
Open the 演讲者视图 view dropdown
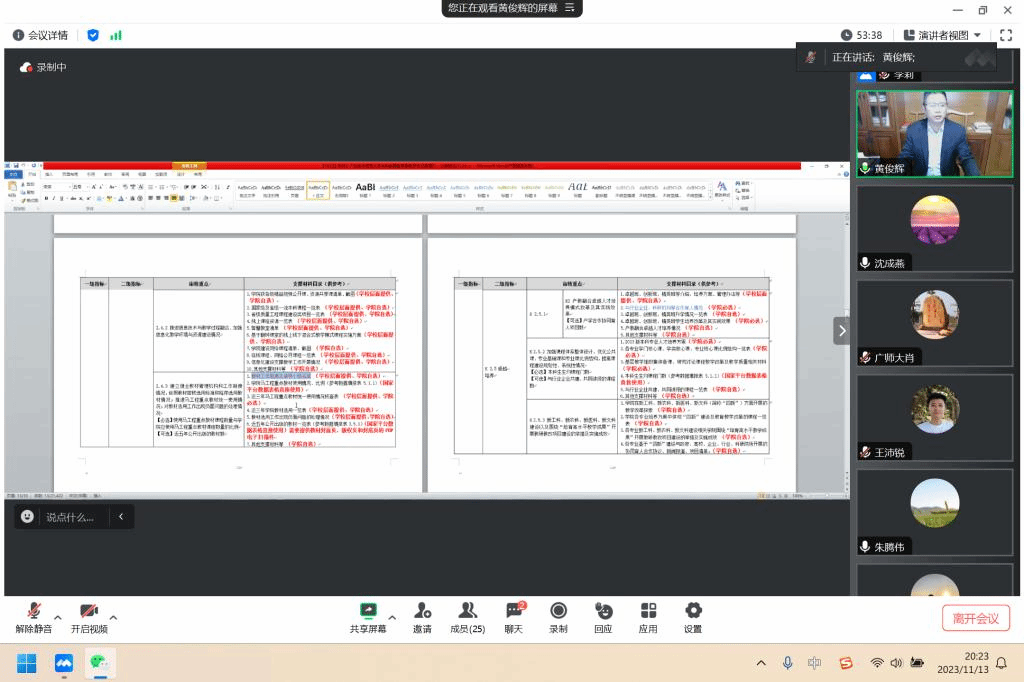942,35
